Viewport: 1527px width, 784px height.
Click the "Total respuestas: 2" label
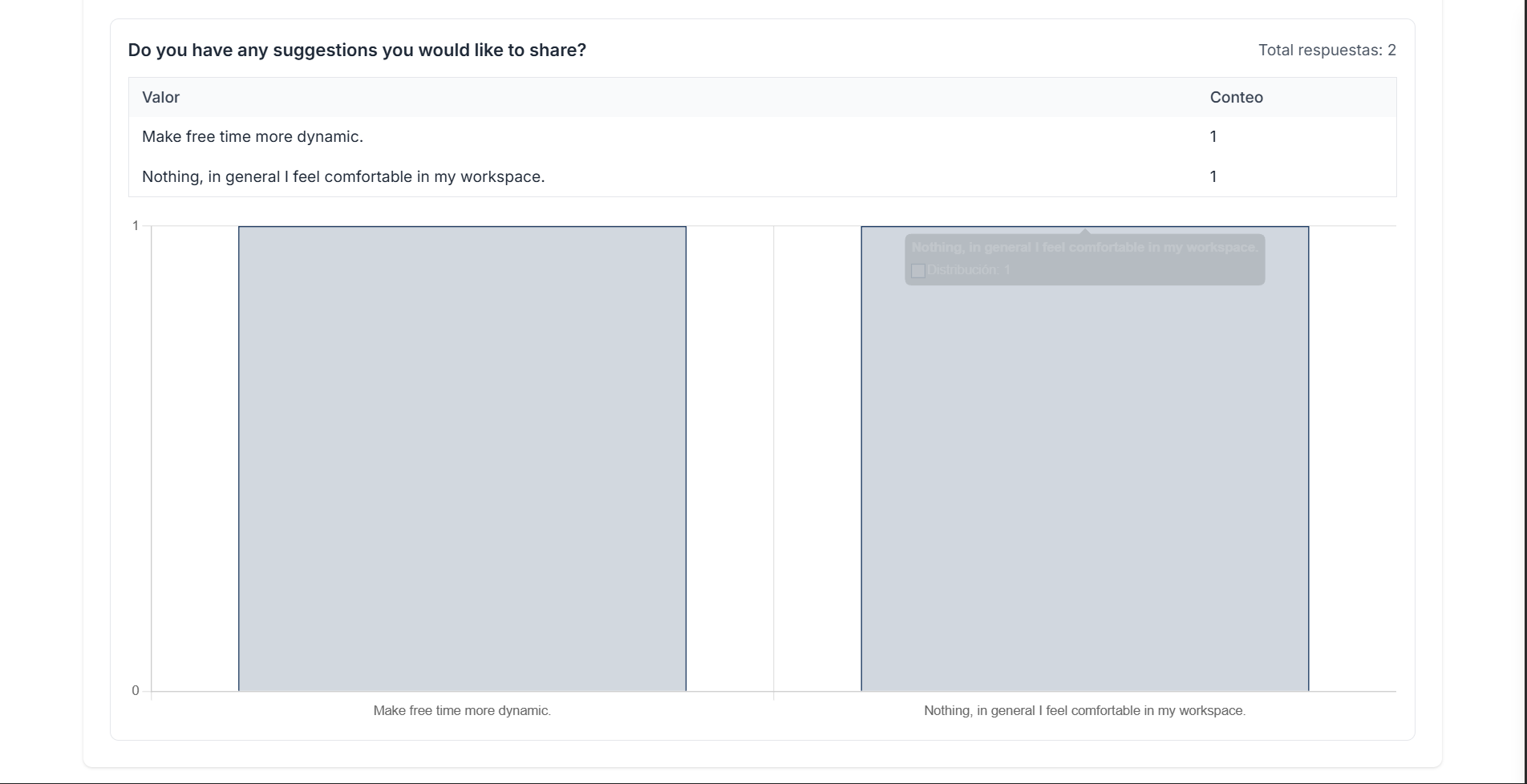point(1327,50)
